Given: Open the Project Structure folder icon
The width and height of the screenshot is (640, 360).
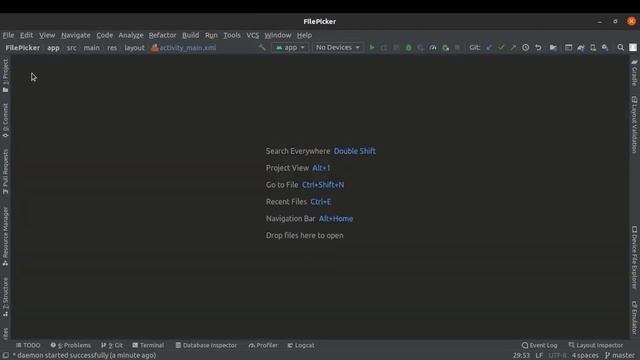Looking at the screenshot, I should (x=553, y=47).
